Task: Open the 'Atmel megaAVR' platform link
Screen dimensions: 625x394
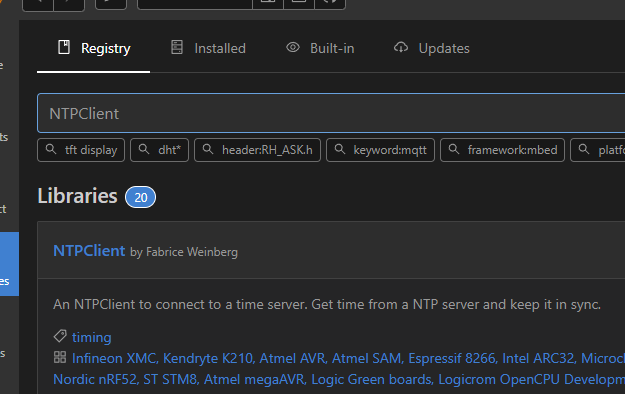Action: (x=254, y=379)
